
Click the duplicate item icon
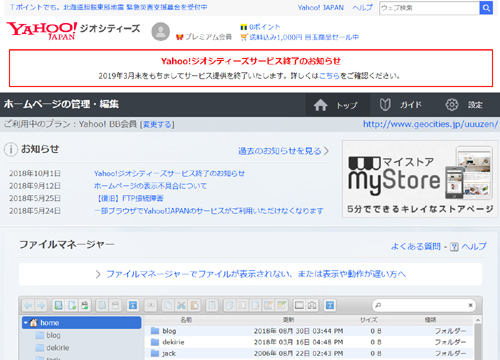click(229, 305)
